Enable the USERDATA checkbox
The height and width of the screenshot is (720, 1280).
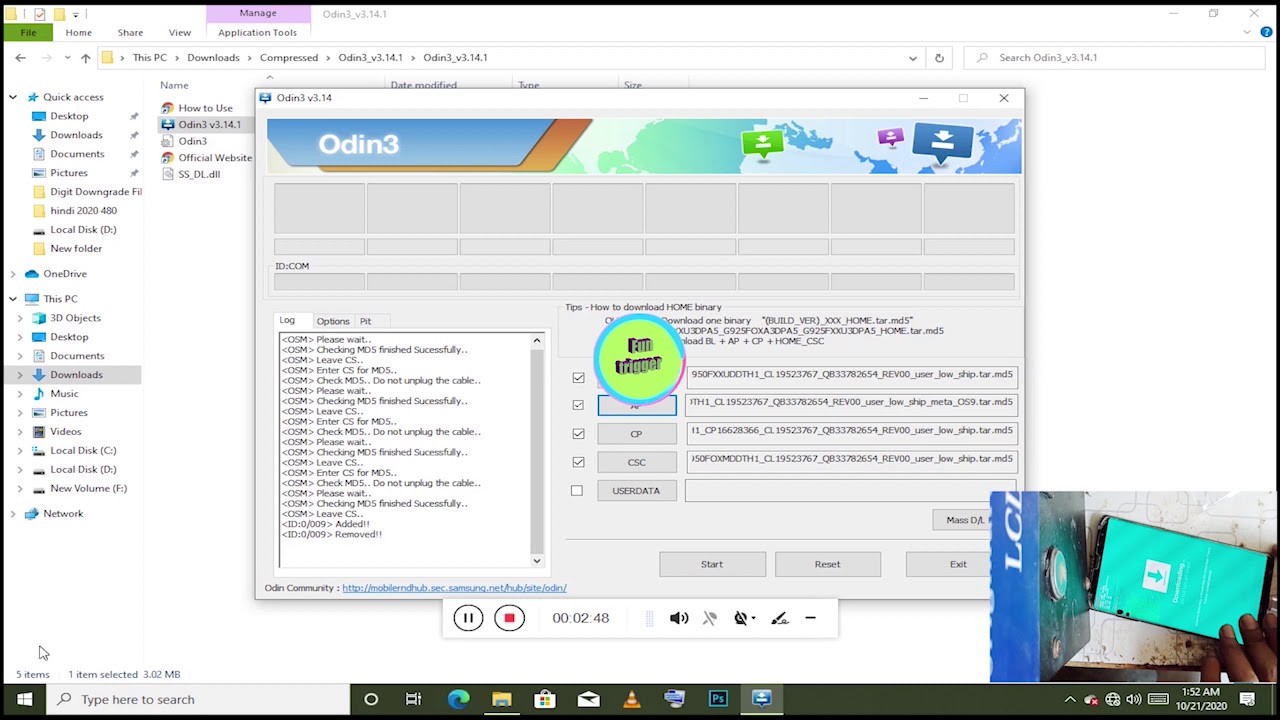tap(577, 490)
